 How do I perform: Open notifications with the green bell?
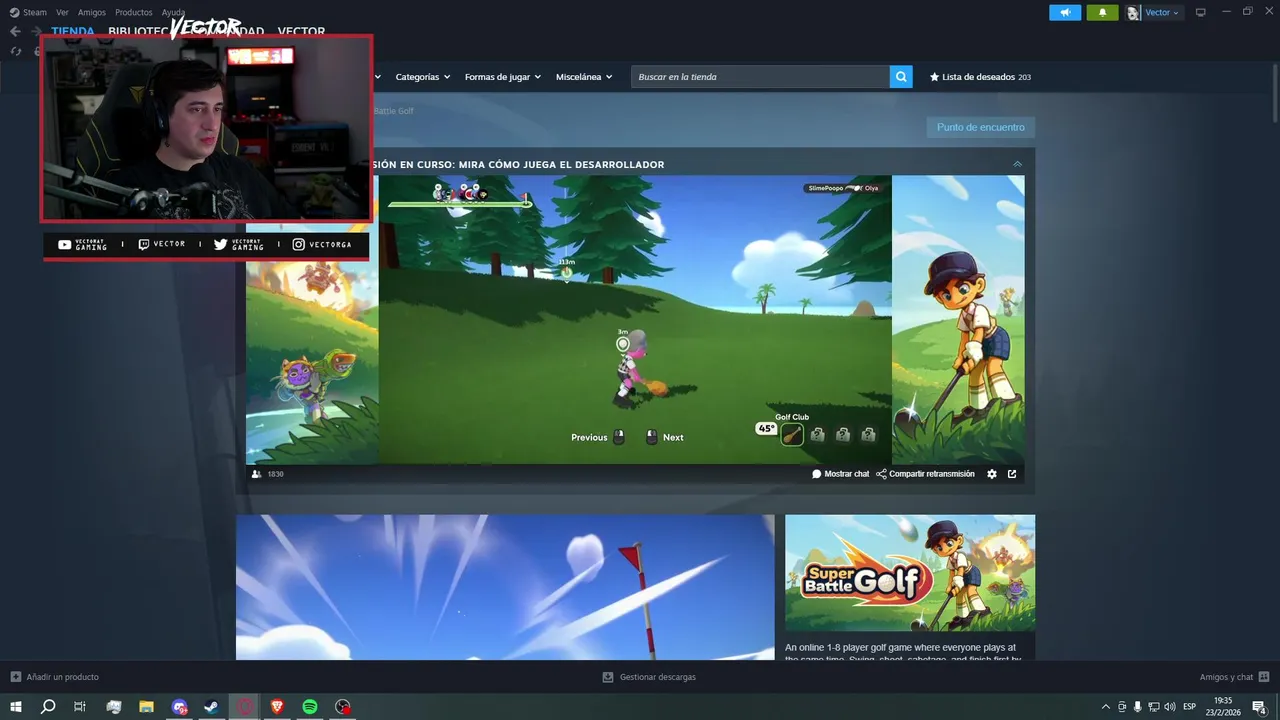[x=1102, y=12]
